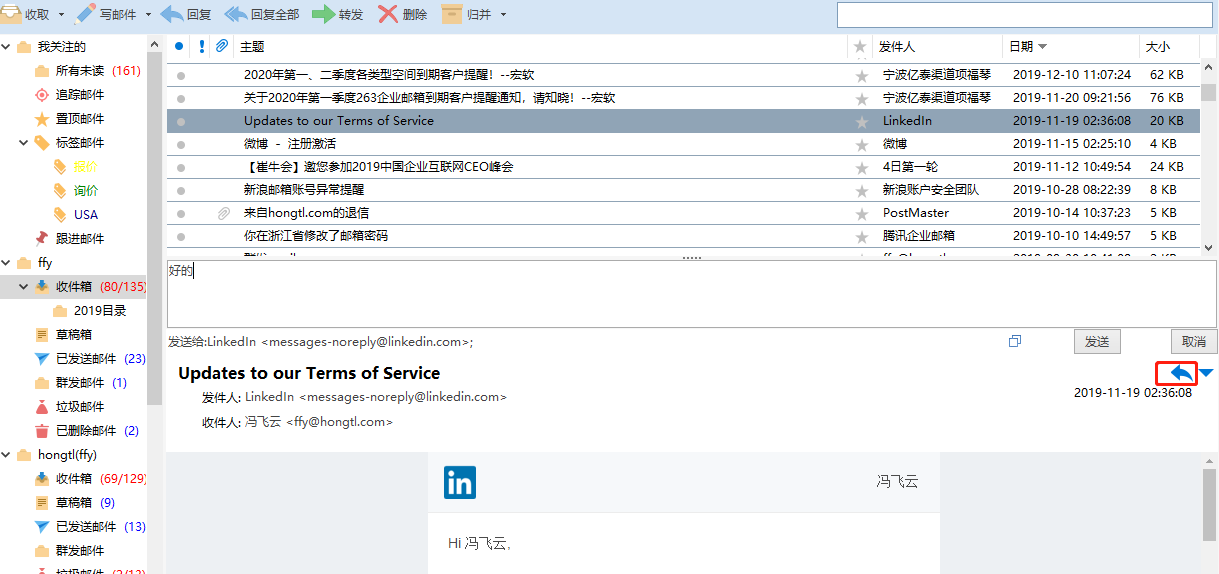
Task: Star the PostMaster returned mail message
Action: tap(861, 213)
